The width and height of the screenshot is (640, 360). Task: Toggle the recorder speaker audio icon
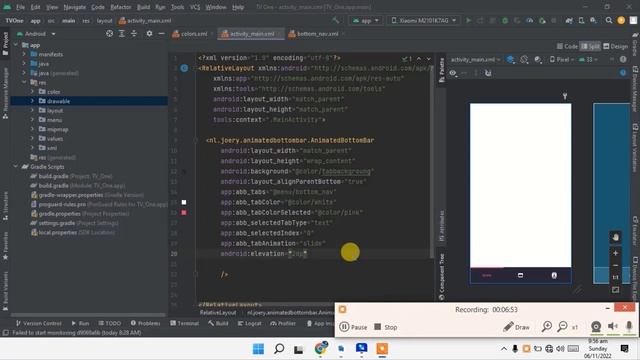click(x=613, y=326)
